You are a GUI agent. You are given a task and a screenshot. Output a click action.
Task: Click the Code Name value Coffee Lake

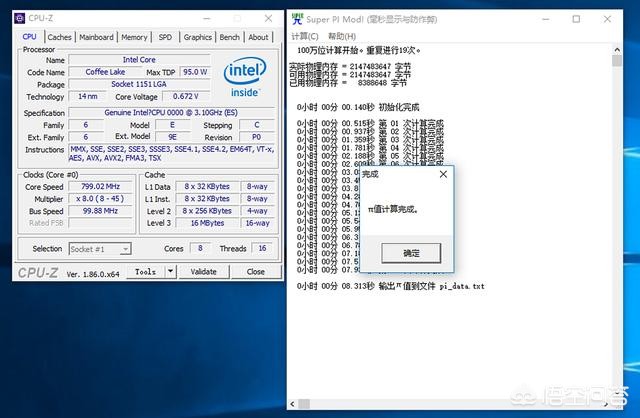tap(105, 72)
